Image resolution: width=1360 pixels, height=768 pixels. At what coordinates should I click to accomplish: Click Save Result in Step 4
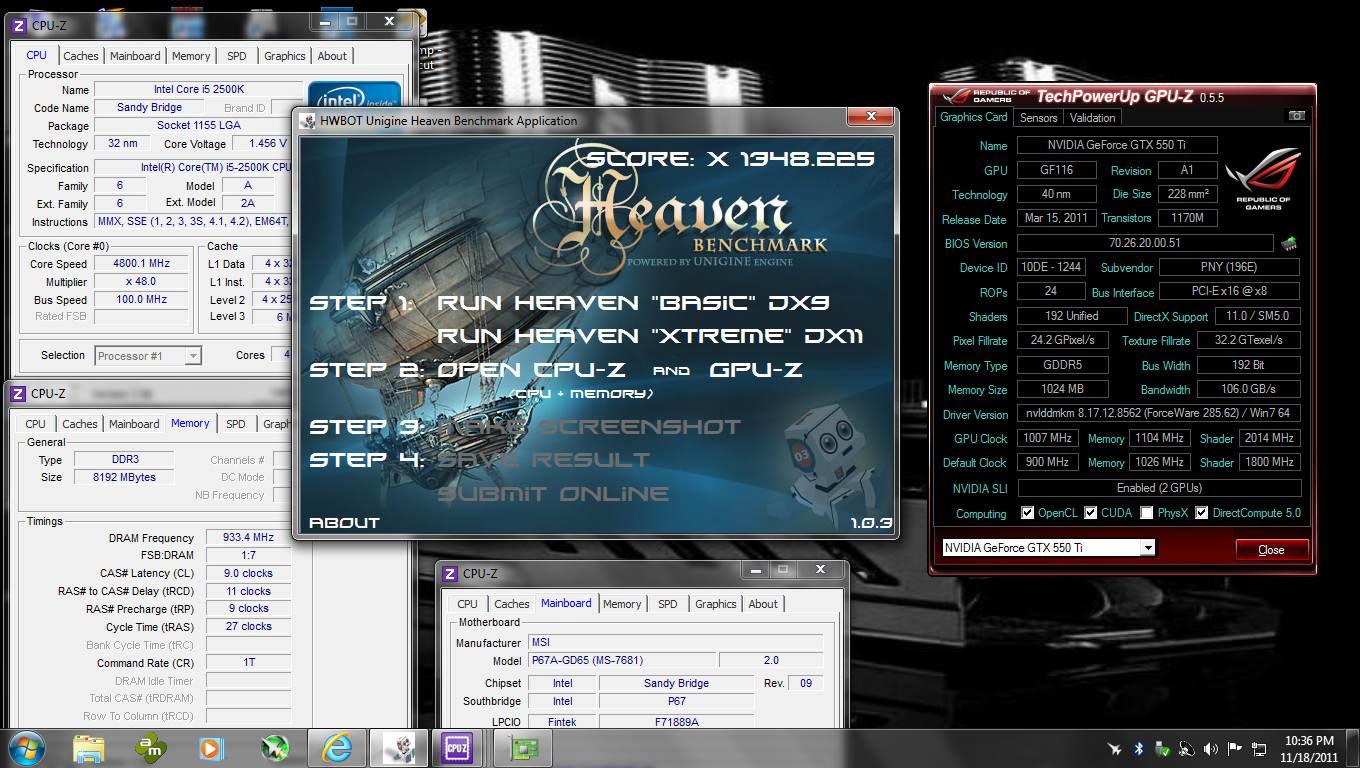click(x=544, y=460)
